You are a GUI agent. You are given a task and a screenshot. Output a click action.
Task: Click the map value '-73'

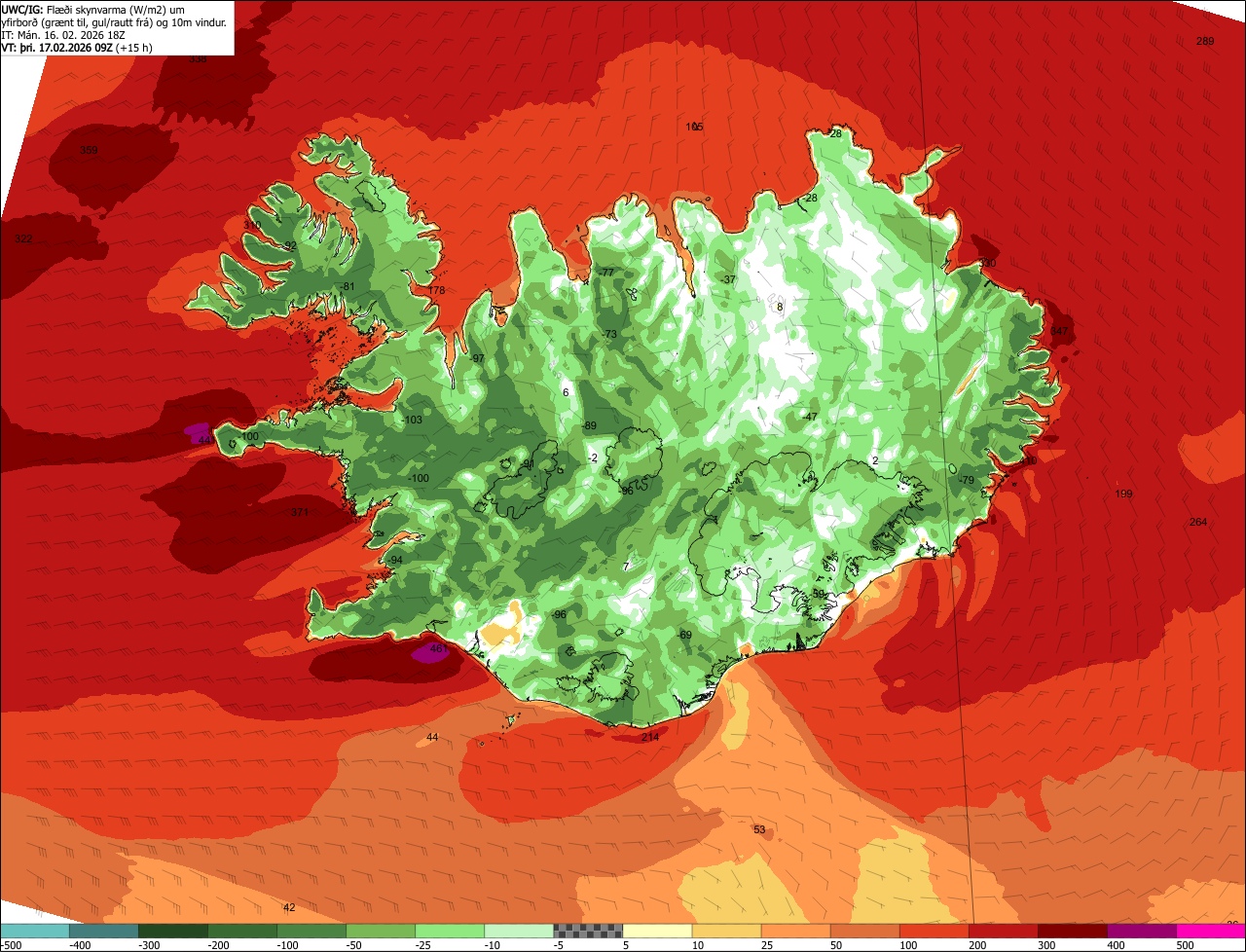(610, 334)
